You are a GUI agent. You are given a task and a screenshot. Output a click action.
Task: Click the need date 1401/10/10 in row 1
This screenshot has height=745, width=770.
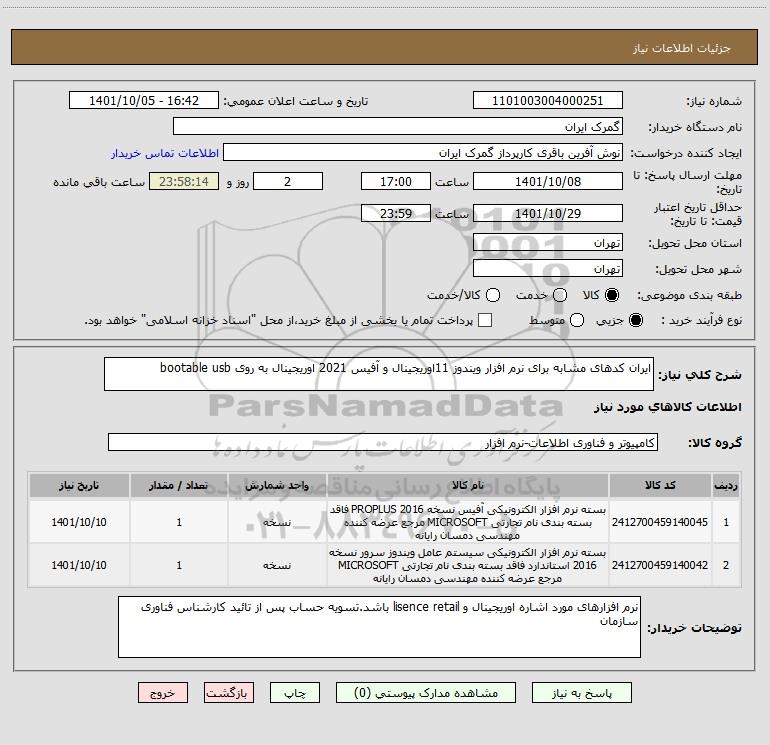79,522
